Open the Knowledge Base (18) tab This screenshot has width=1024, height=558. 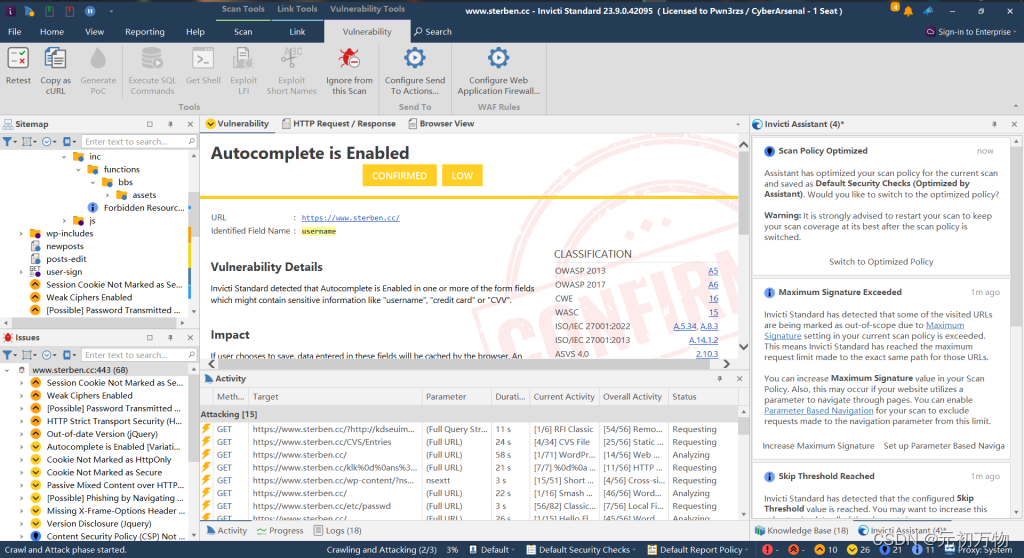(x=801, y=531)
